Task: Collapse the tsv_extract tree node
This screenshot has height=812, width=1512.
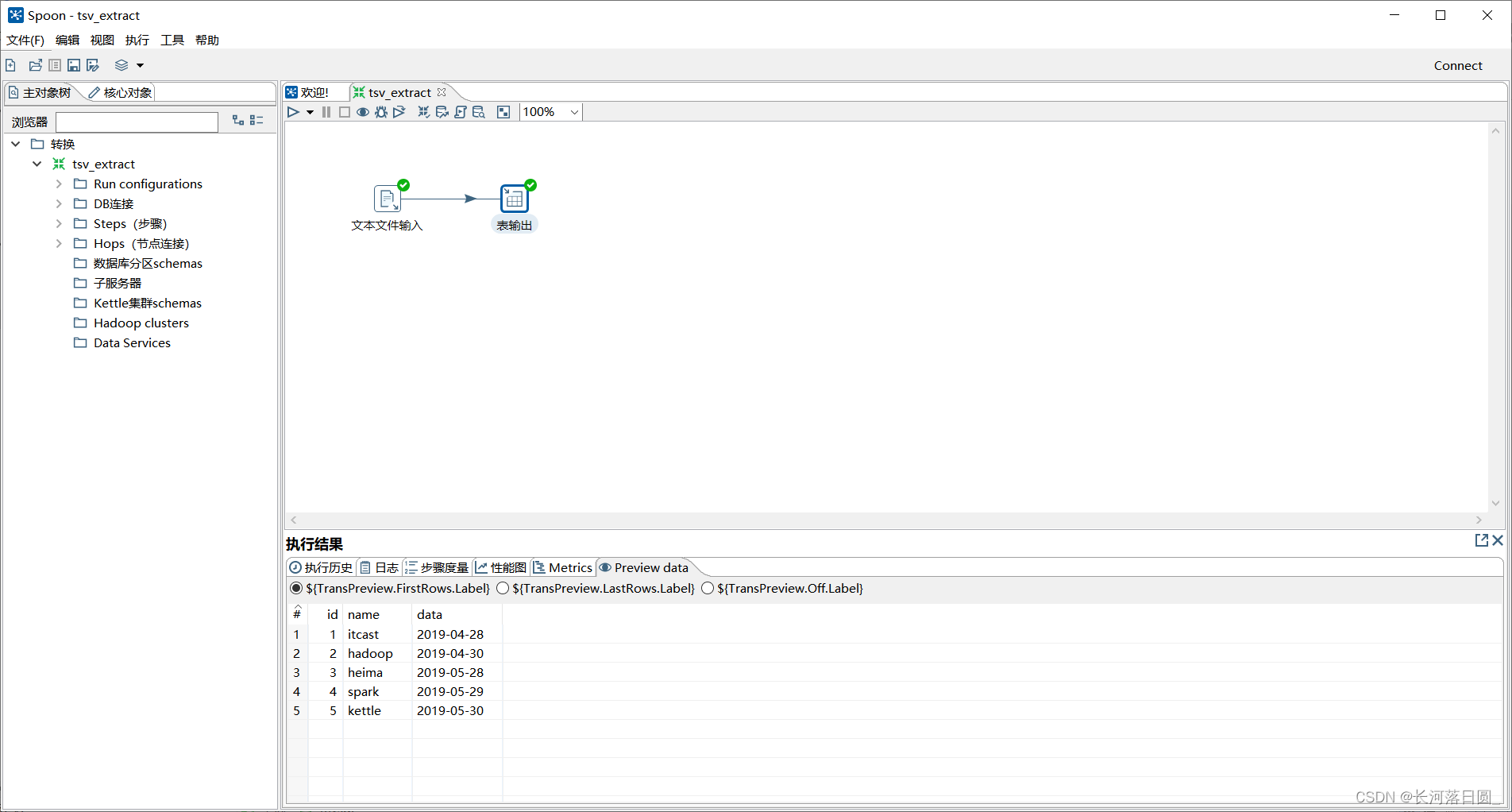Action: [37, 164]
